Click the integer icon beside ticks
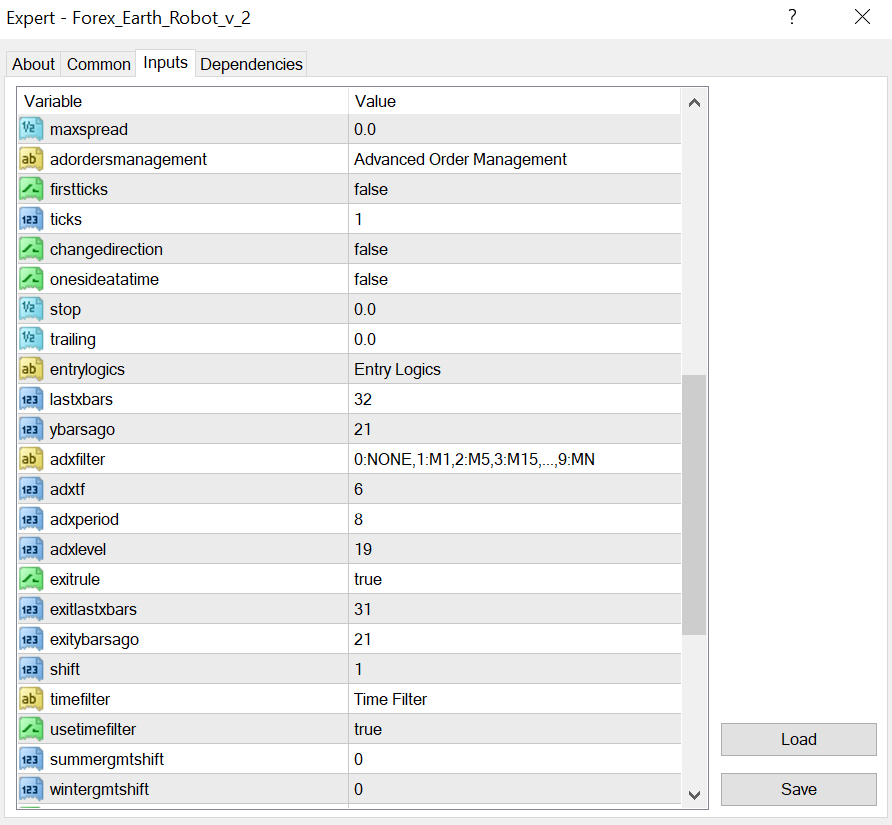892x825 pixels. click(x=31, y=219)
